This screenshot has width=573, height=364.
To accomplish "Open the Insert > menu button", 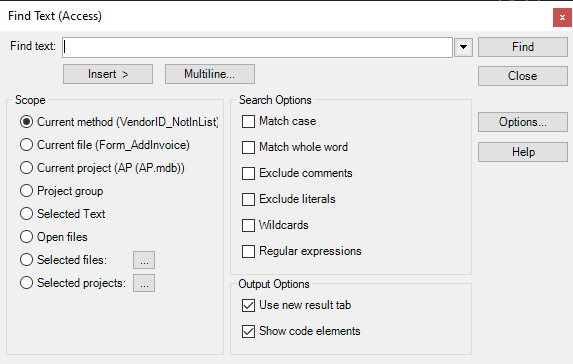I will [x=108, y=74].
